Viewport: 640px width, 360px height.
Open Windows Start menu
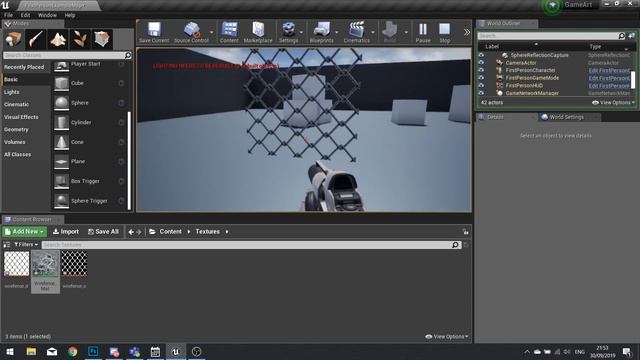[x=10, y=351]
